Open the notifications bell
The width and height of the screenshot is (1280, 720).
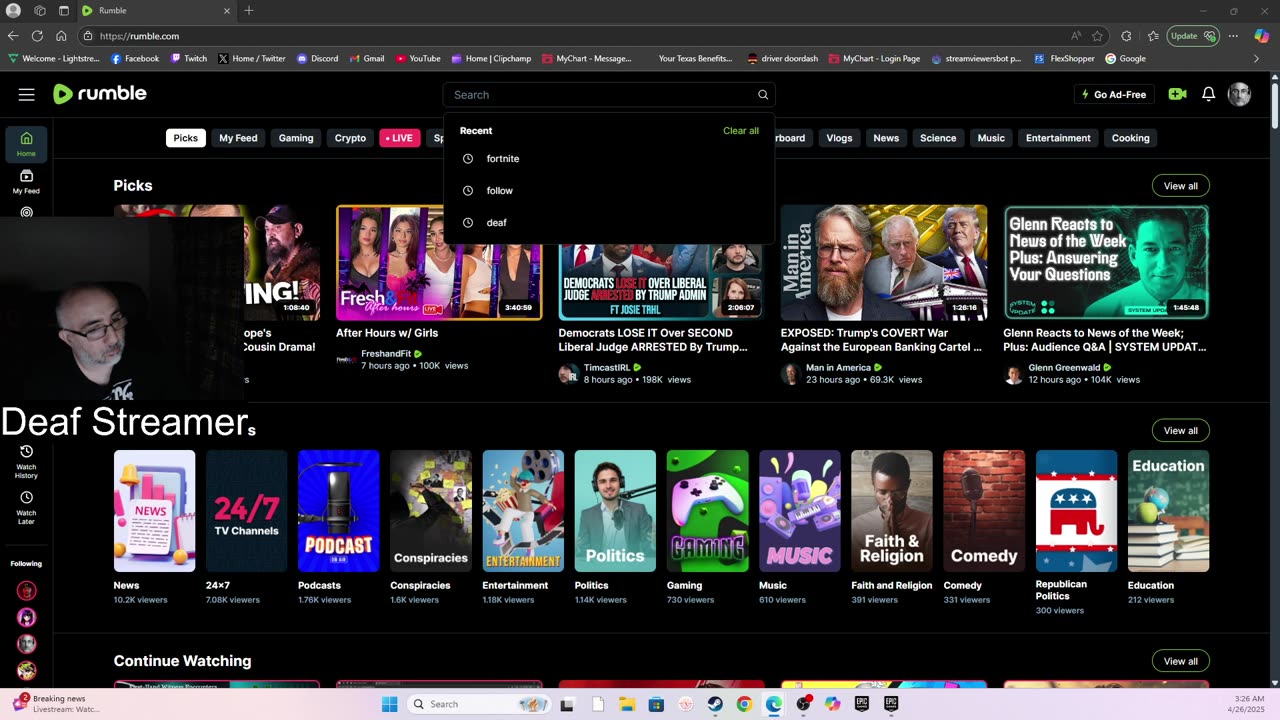(x=1208, y=94)
